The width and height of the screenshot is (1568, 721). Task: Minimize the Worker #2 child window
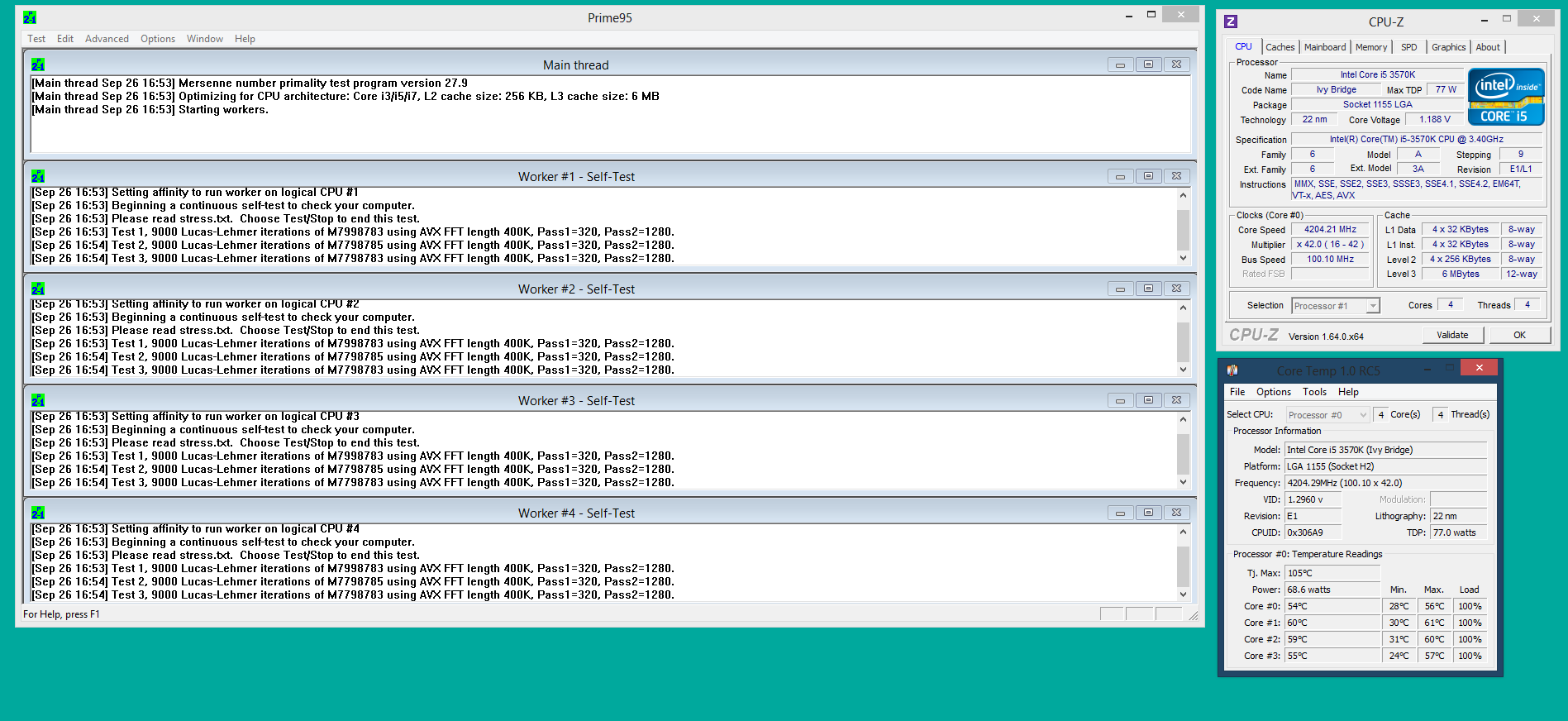tap(1120, 289)
